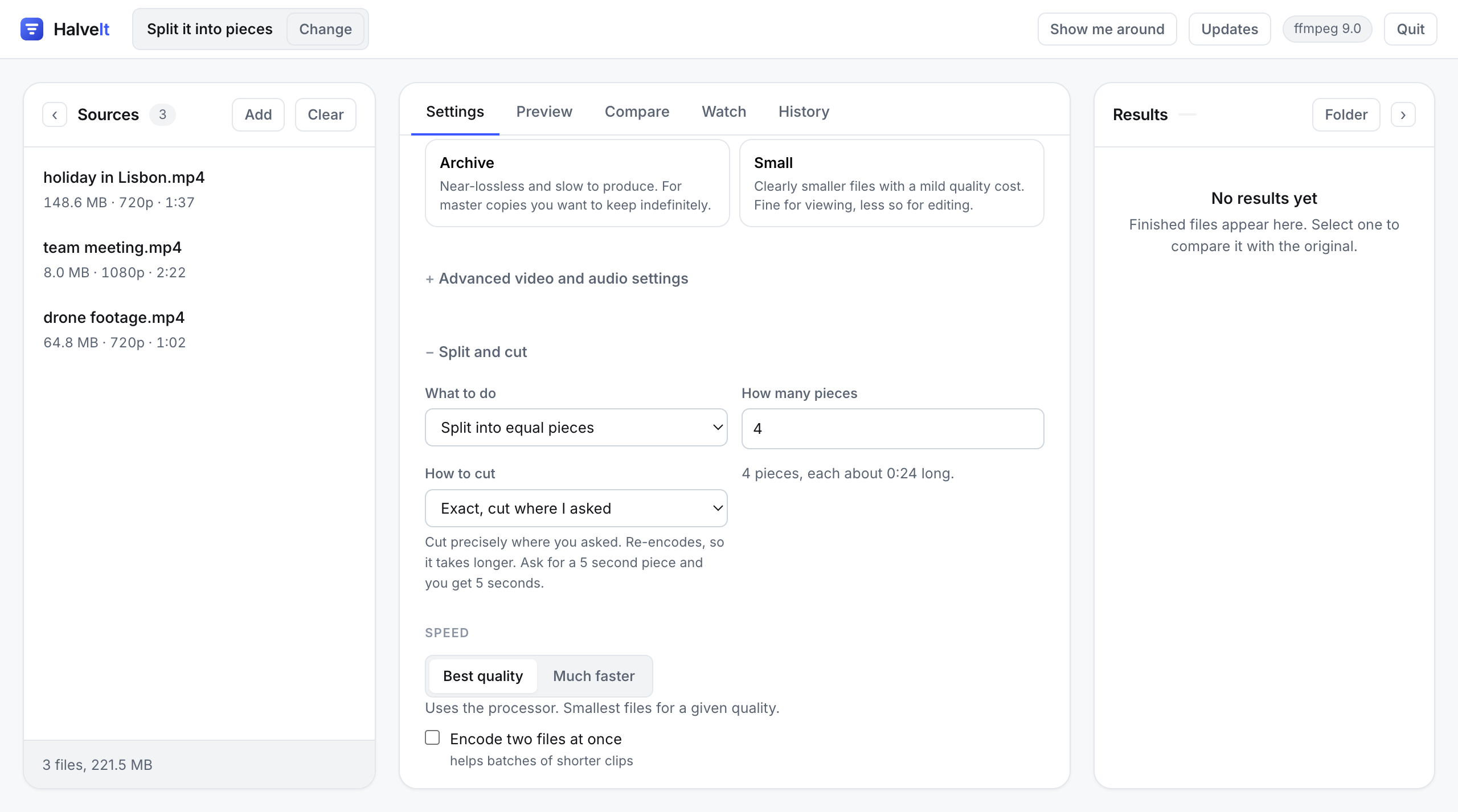Go to the Watch tab
The height and width of the screenshot is (812, 1458).
point(724,112)
